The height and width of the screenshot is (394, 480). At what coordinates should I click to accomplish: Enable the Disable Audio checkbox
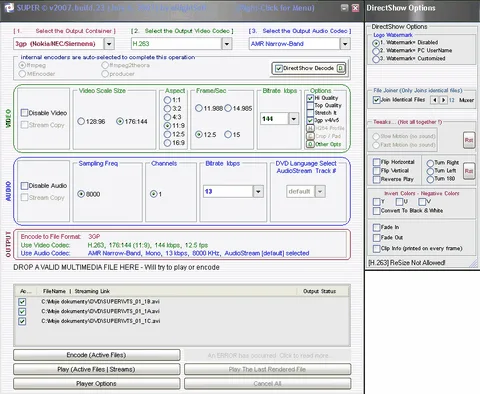[24, 186]
